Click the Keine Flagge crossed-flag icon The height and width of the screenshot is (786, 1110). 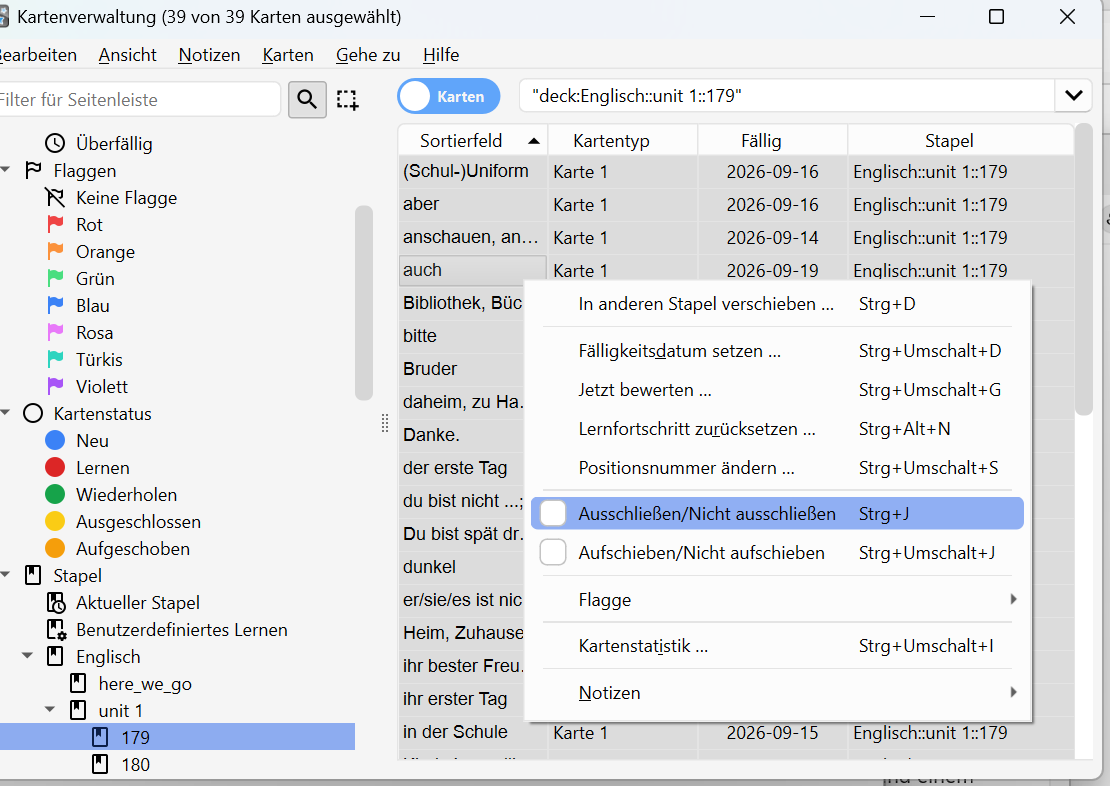tap(55, 198)
